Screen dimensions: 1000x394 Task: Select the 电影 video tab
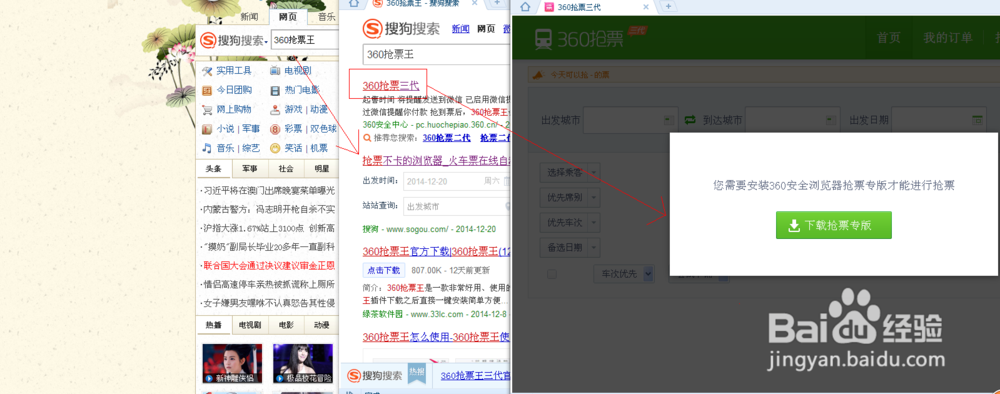pyautogui.click(x=286, y=325)
